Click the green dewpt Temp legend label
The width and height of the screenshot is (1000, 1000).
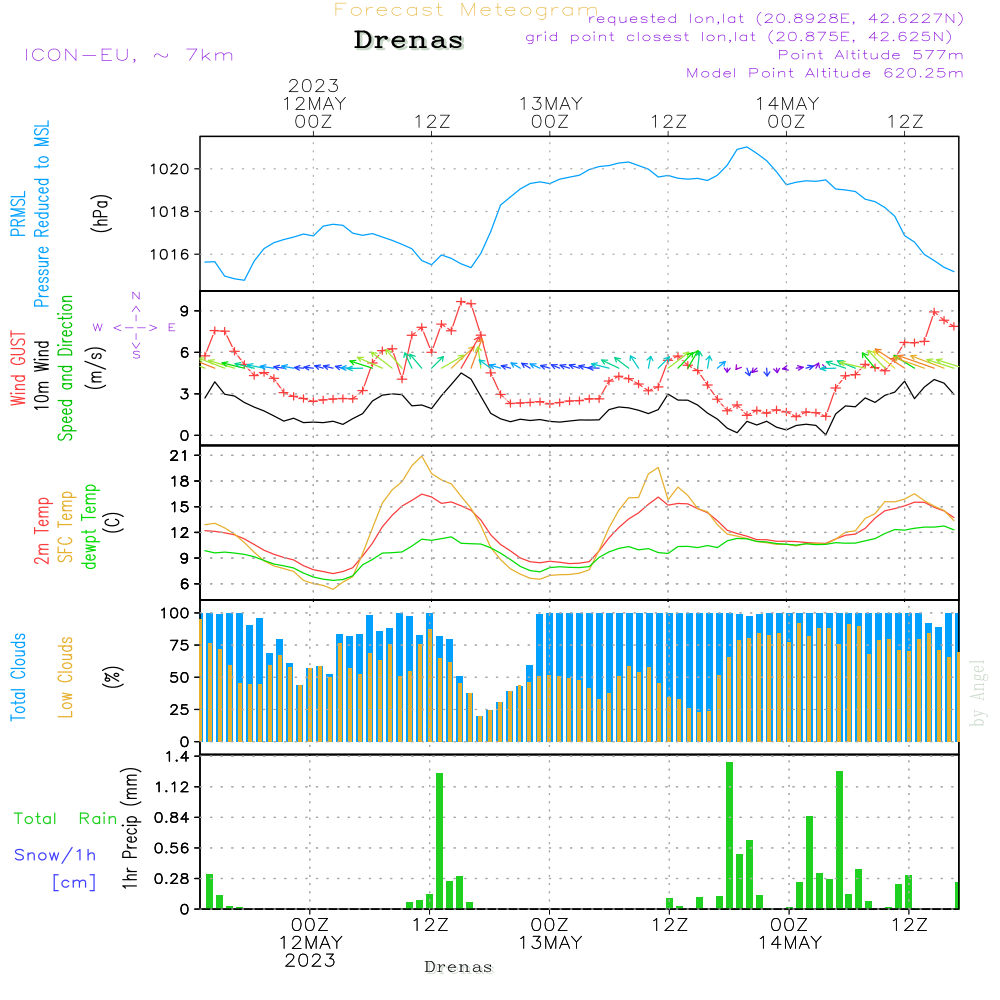(x=89, y=528)
